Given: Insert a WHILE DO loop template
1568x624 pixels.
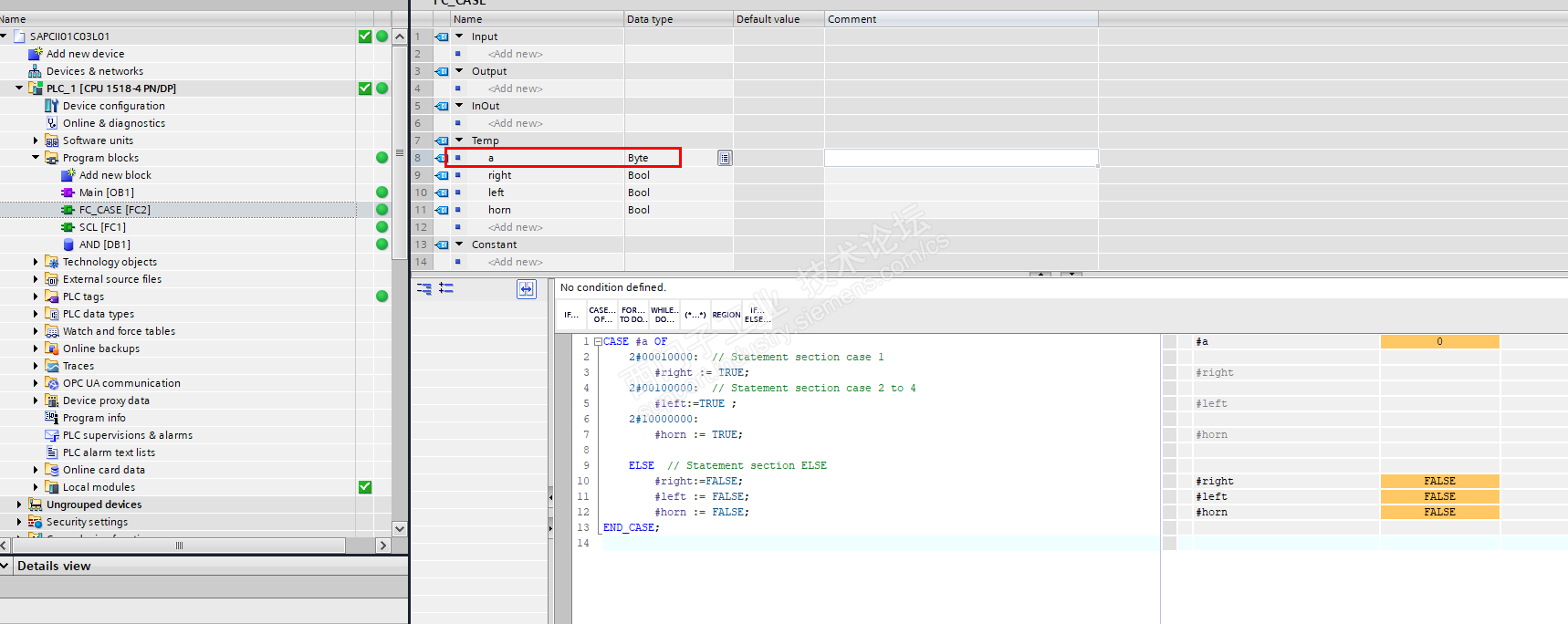Looking at the screenshot, I should (664, 315).
